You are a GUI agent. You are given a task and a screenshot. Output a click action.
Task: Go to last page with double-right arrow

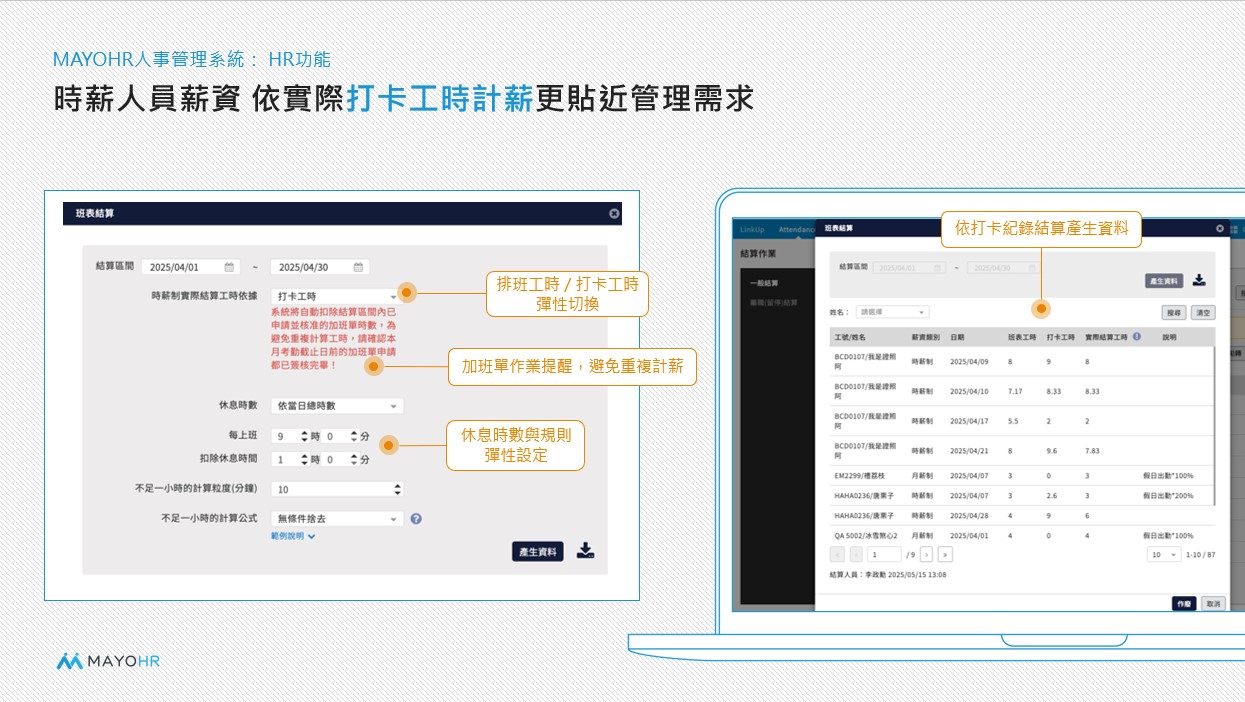[x=945, y=554]
